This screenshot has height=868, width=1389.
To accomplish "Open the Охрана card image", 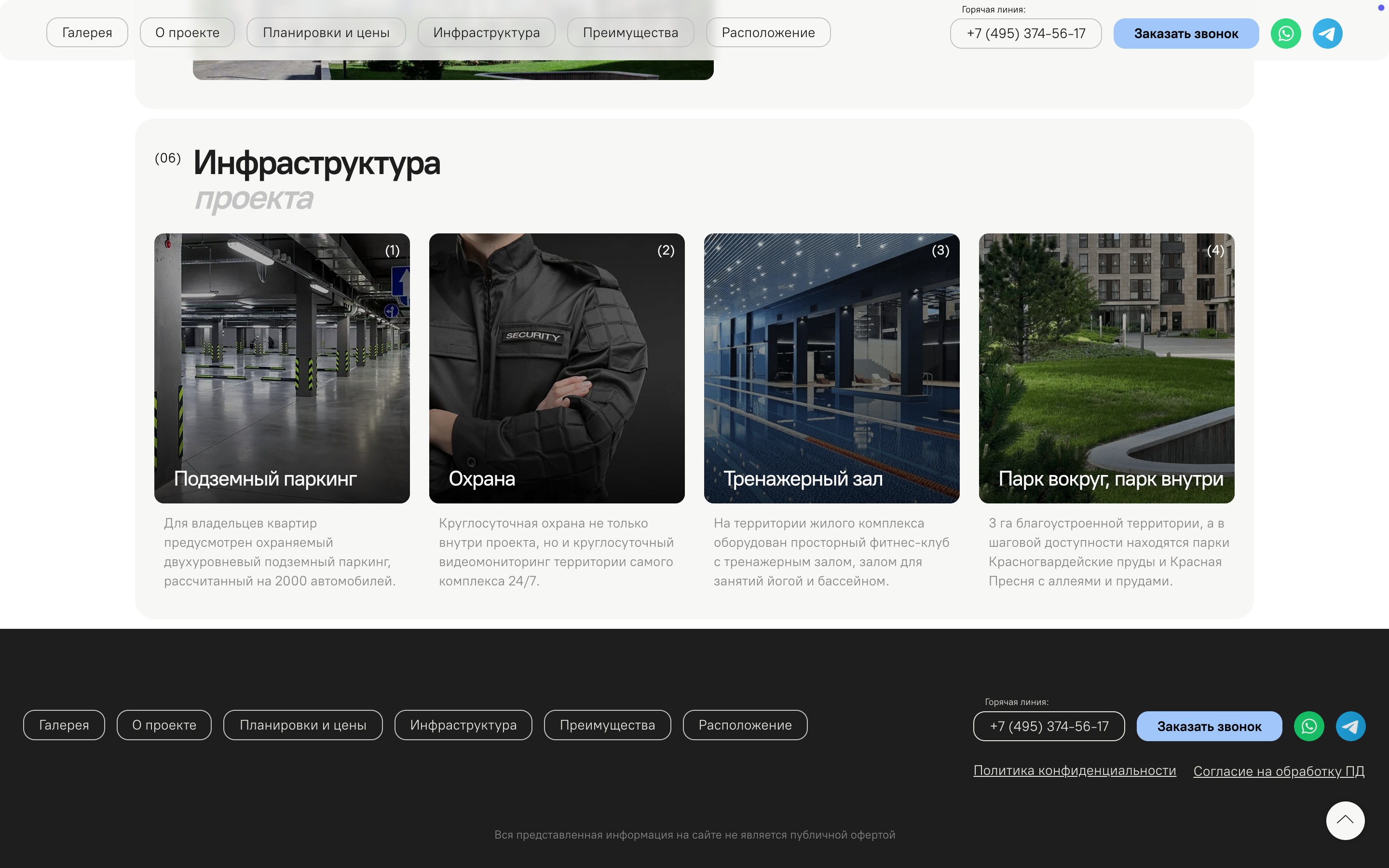I will click(557, 368).
